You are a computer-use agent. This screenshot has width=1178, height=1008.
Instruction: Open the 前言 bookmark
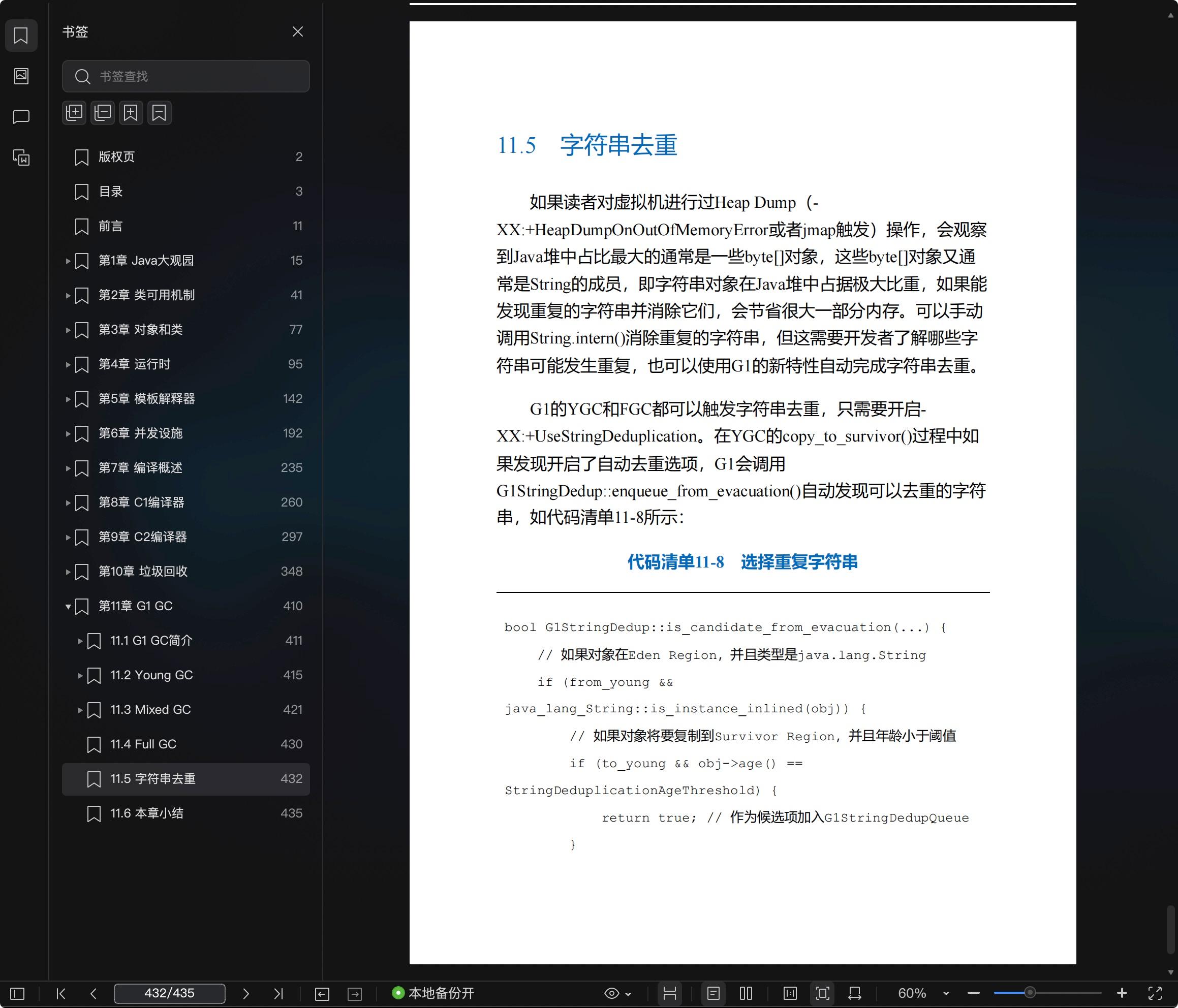pyautogui.click(x=186, y=226)
